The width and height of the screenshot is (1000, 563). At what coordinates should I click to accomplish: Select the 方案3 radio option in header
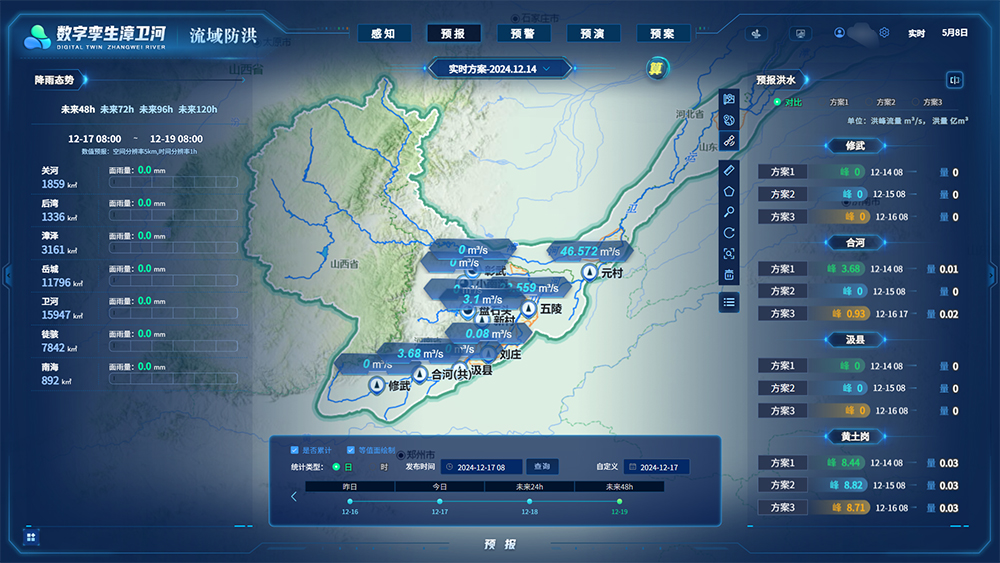point(916,102)
